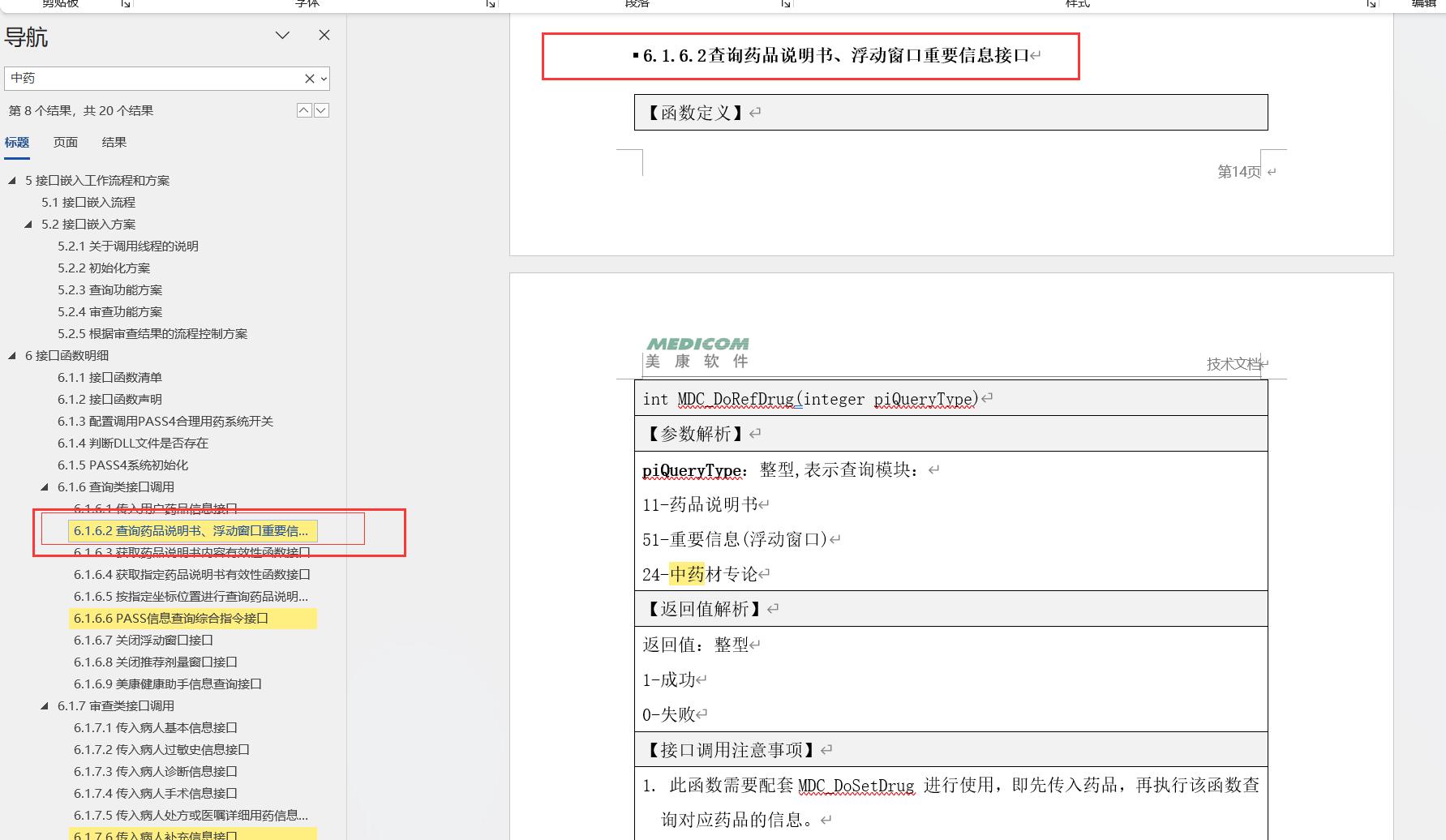Click the MEDICOM 美康软件 header logo

tap(697, 354)
